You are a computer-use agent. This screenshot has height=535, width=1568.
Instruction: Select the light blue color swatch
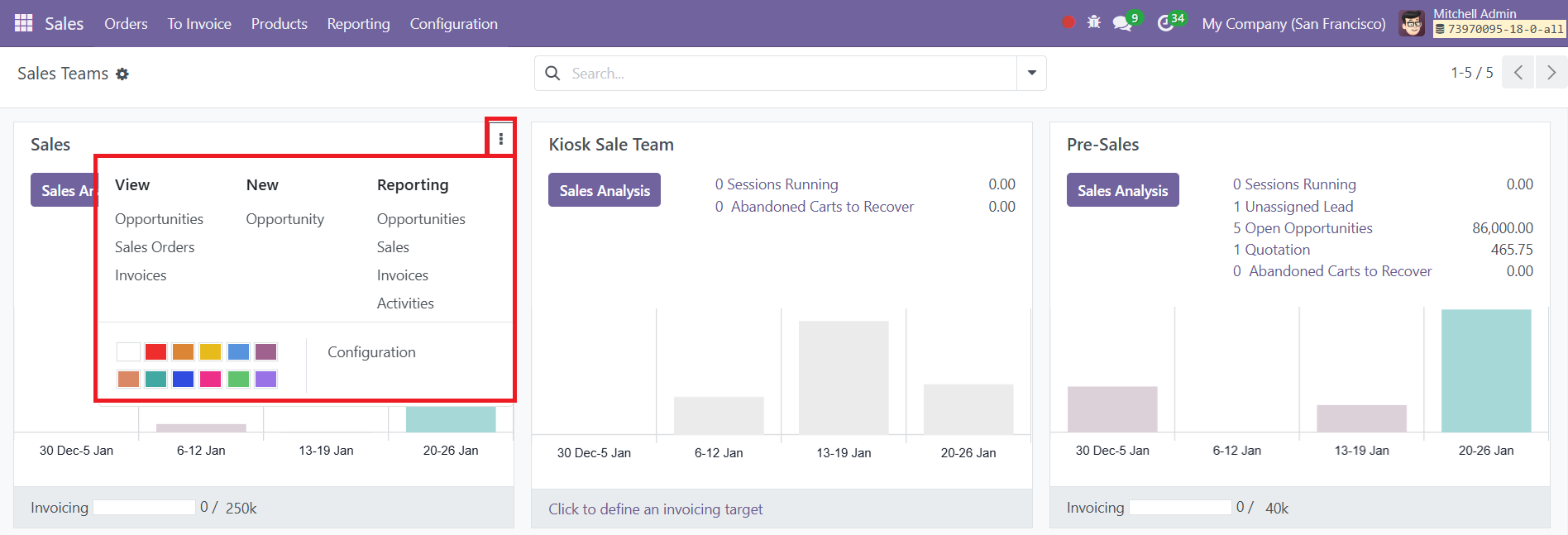tap(238, 351)
